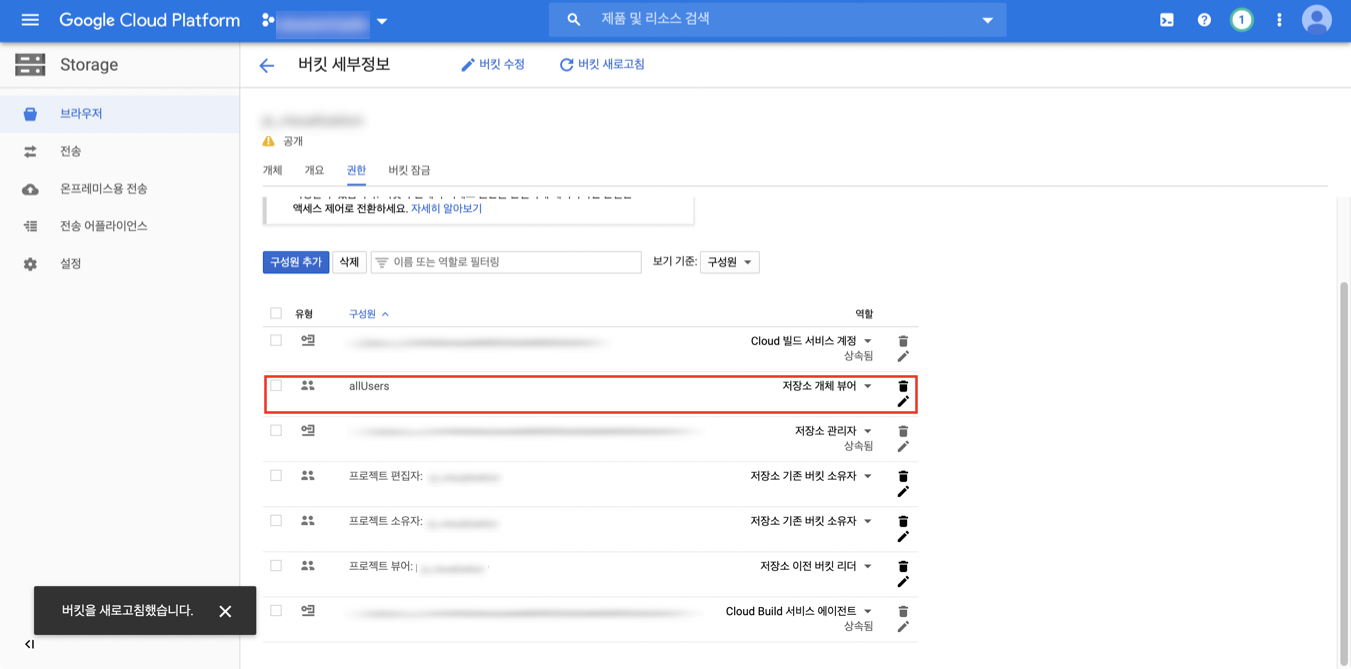Edit the 프로젝트 편집자 member row
Viewport: 1351px width, 669px height.
click(x=903, y=492)
